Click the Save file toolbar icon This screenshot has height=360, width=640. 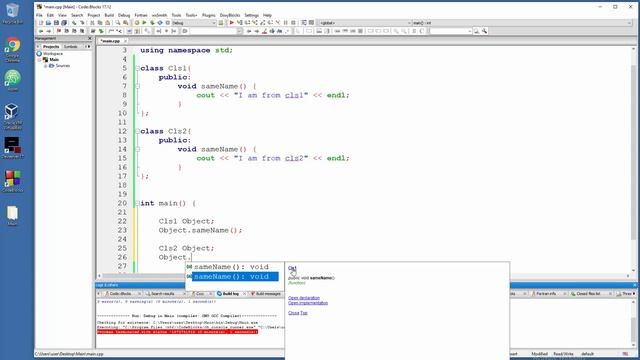(x=56, y=23)
